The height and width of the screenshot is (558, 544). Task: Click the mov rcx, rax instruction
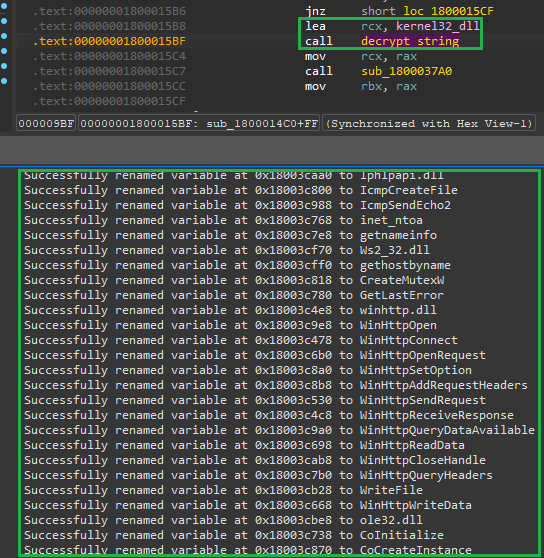pos(361,56)
